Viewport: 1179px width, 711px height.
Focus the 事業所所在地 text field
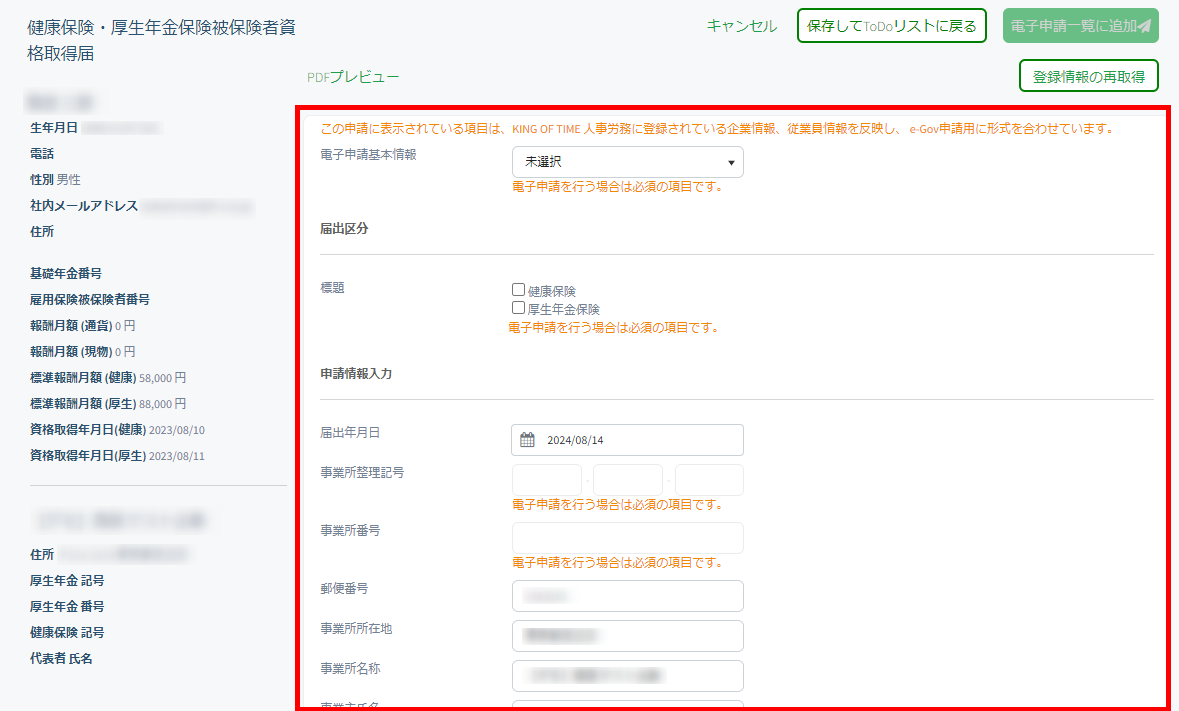pos(627,636)
